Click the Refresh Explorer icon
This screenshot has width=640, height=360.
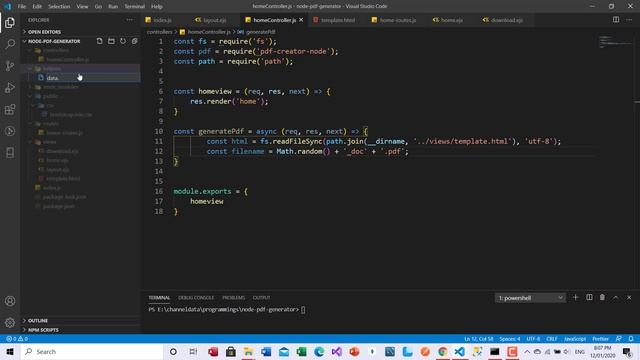click(123, 41)
